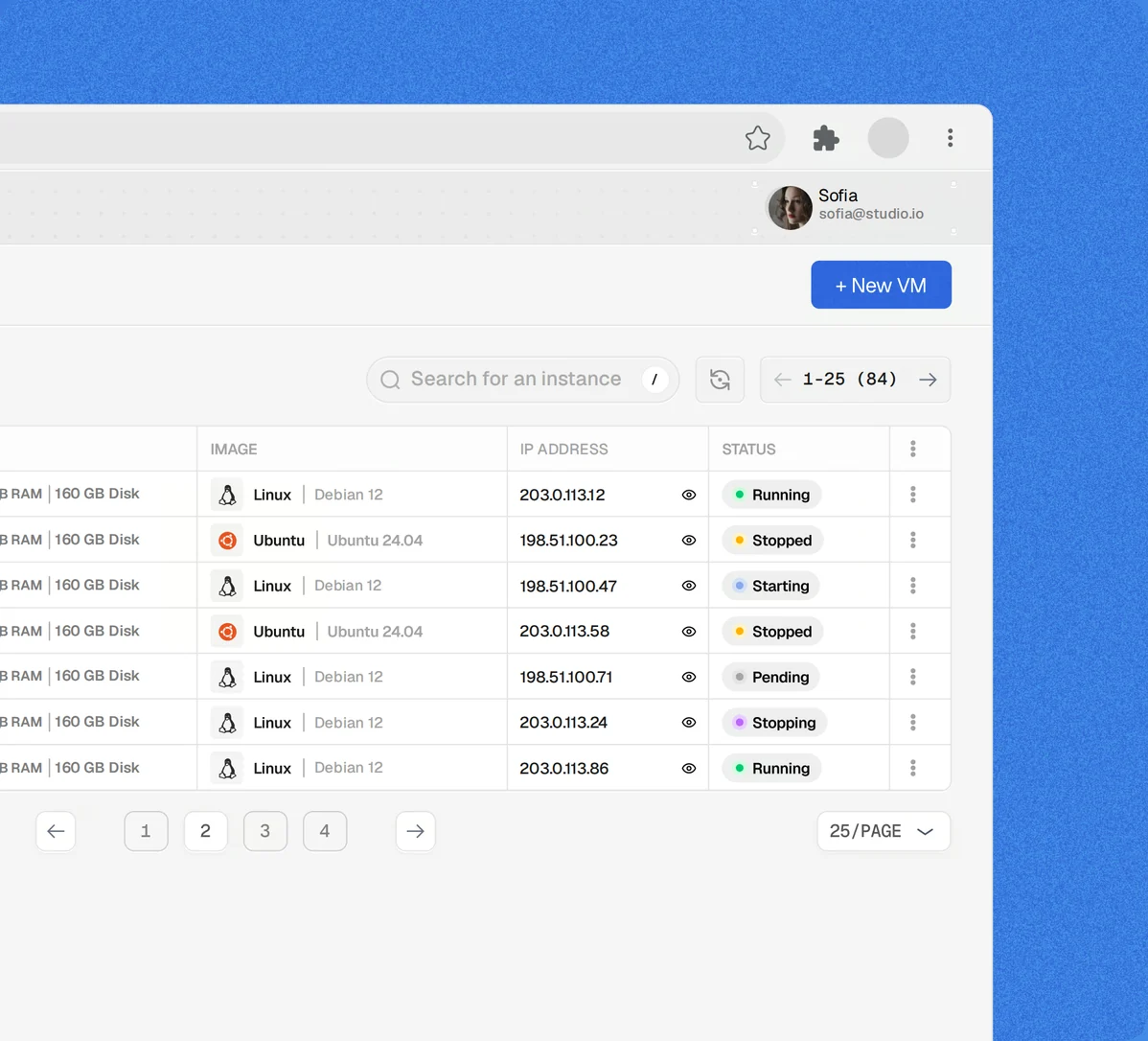The image size is (1148, 1041).
Task: Focus the Search for an instance field
Action: tap(523, 379)
